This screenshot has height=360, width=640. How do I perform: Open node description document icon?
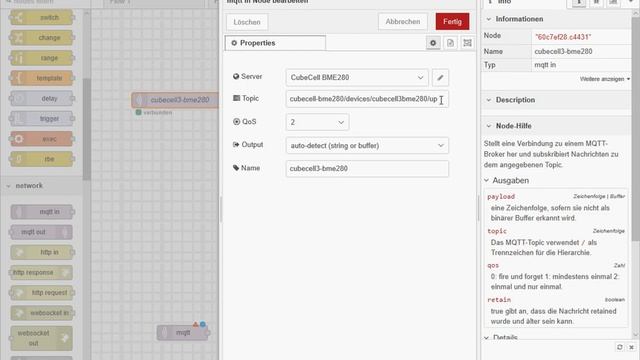click(450, 43)
